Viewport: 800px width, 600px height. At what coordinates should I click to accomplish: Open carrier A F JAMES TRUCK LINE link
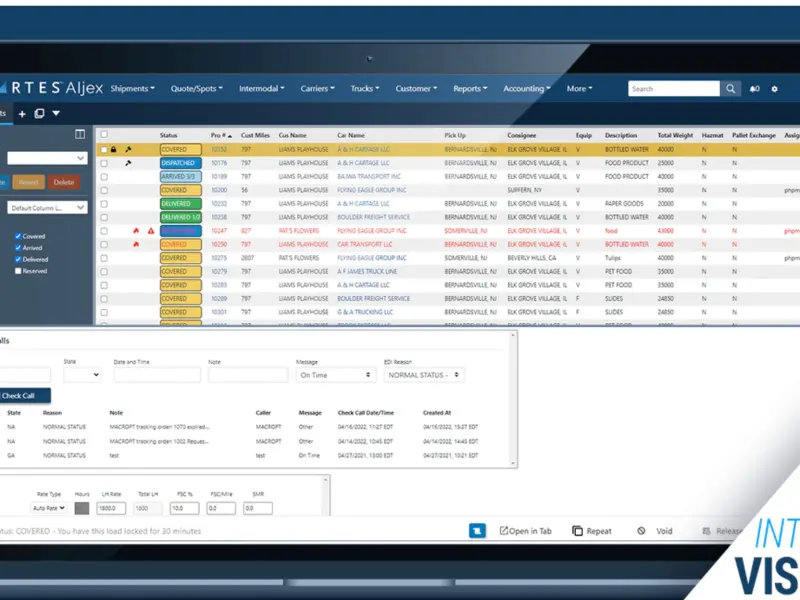(x=367, y=271)
